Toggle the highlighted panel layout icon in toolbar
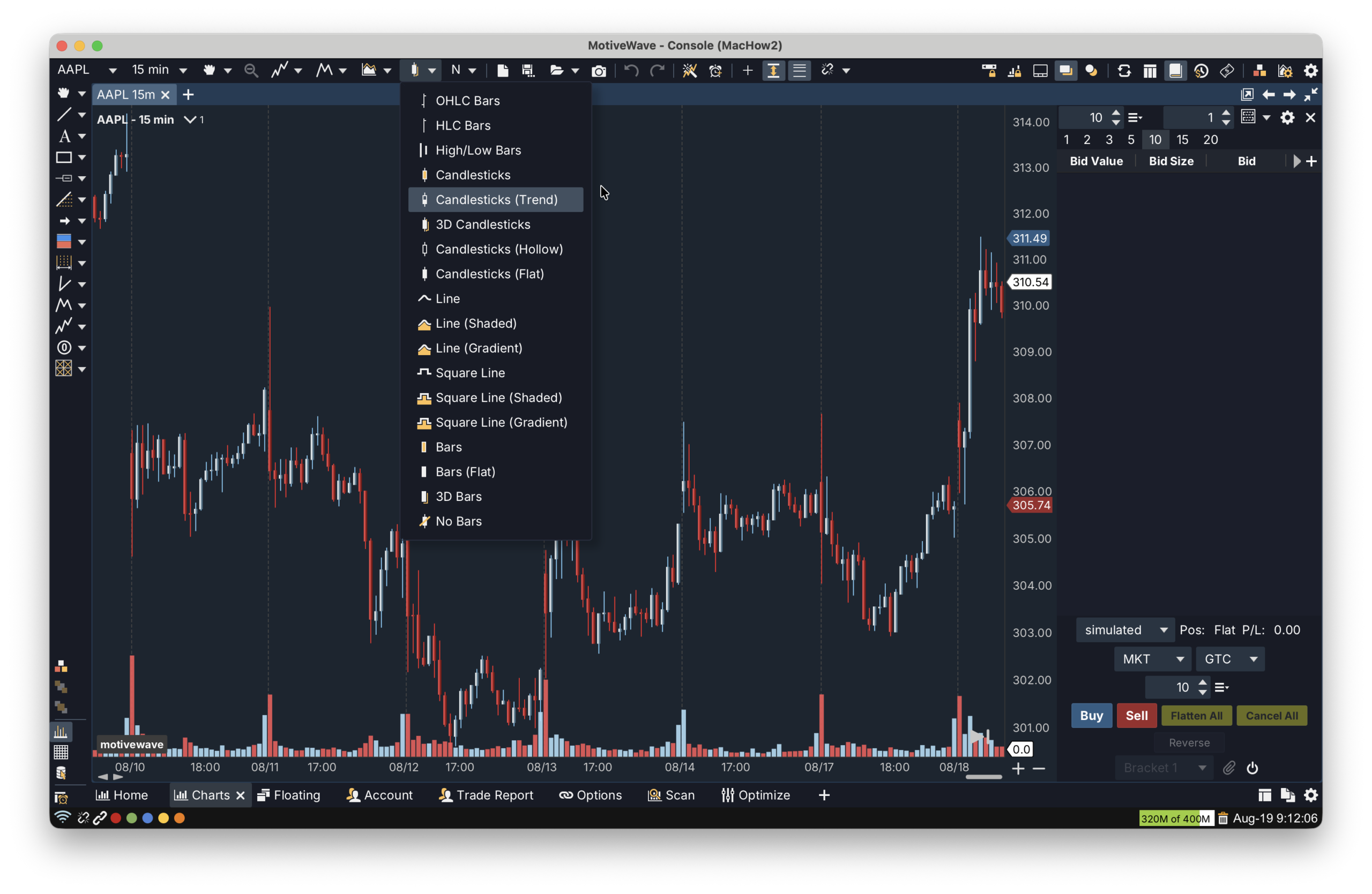This screenshot has height=894, width=1372. 1066,70
